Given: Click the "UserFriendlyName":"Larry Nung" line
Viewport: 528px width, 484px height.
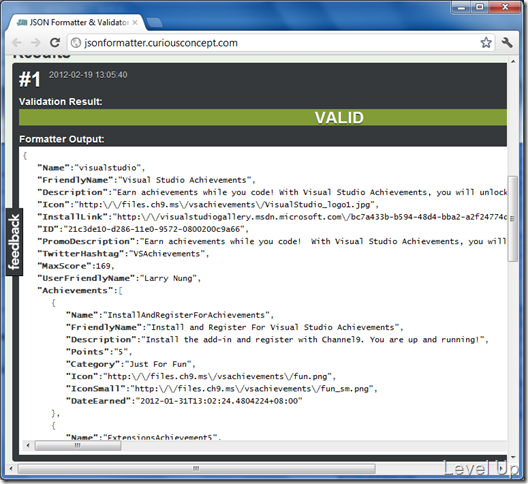Looking at the screenshot, I should pyautogui.click(x=119, y=279).
